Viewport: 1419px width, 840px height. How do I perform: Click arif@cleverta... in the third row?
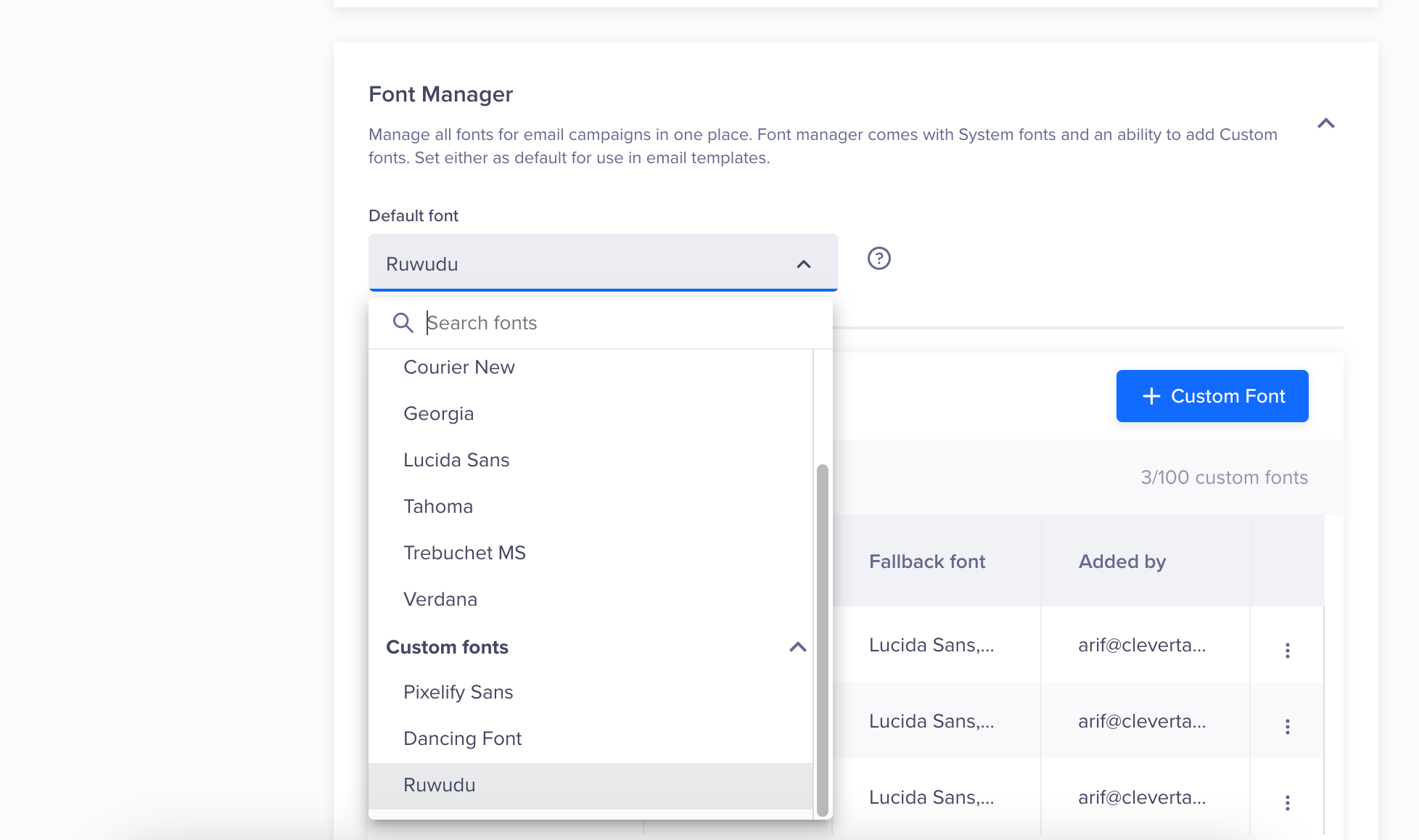coord(1142,797)
